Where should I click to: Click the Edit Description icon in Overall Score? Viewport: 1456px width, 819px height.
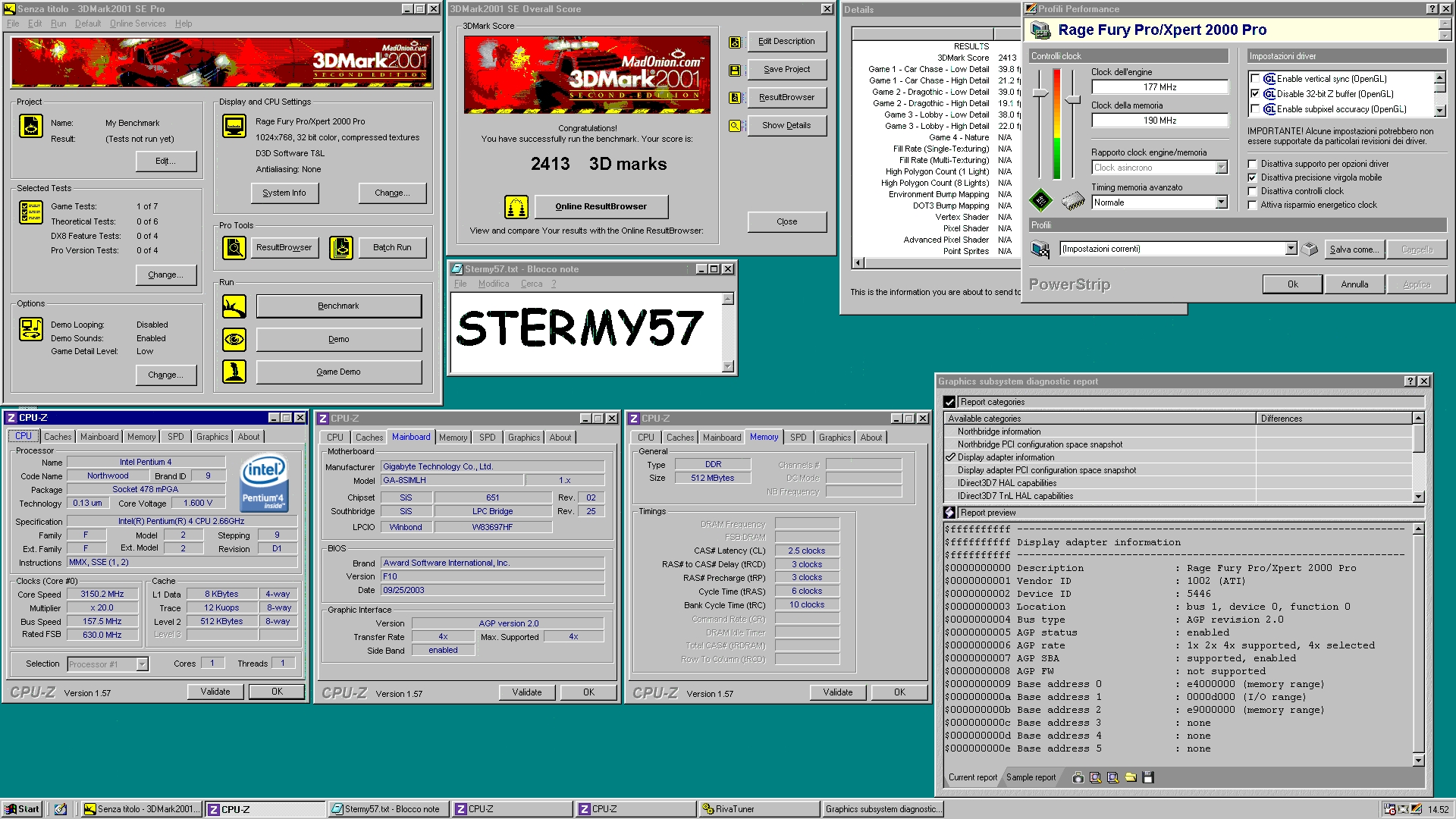735,42
